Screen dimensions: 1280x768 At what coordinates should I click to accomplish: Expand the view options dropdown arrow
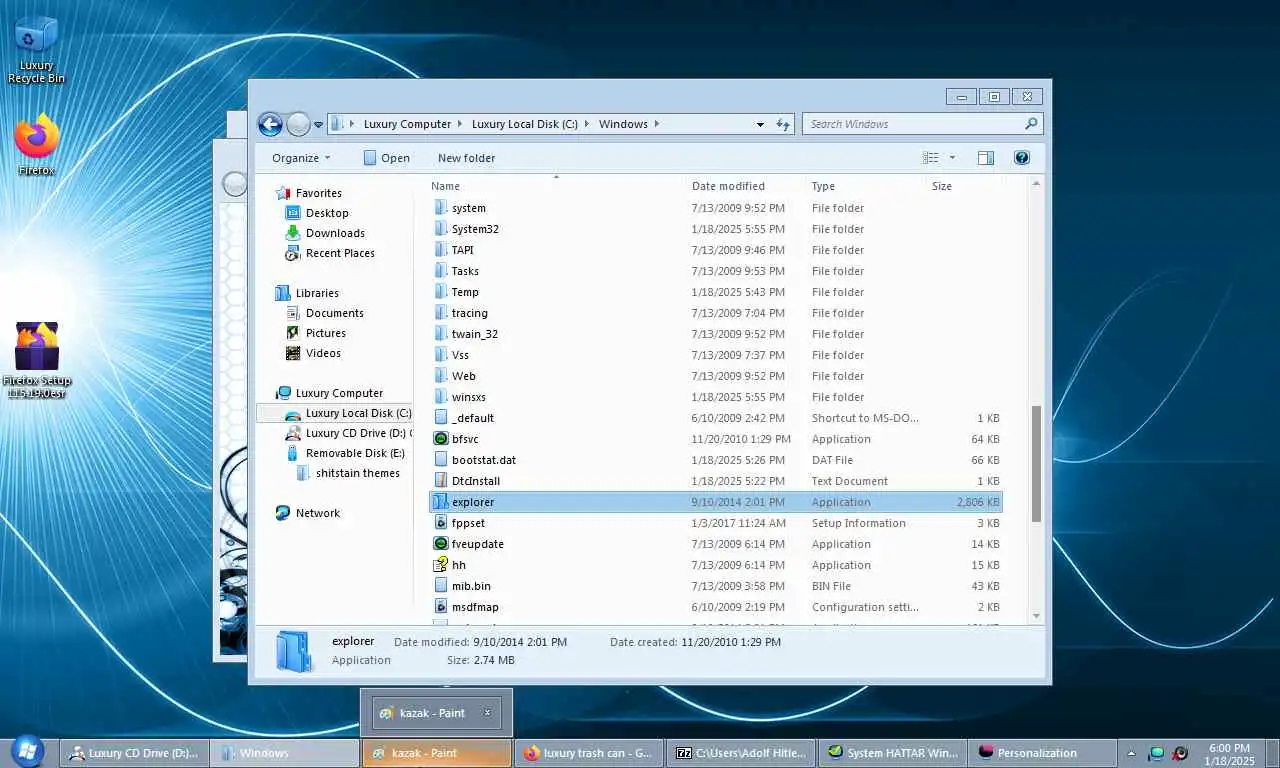pos(952,158)
